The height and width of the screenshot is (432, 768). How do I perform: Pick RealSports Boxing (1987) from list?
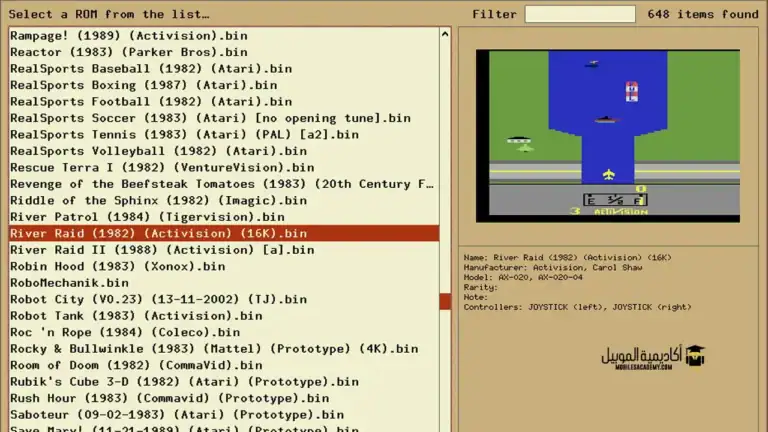(144, 85)
